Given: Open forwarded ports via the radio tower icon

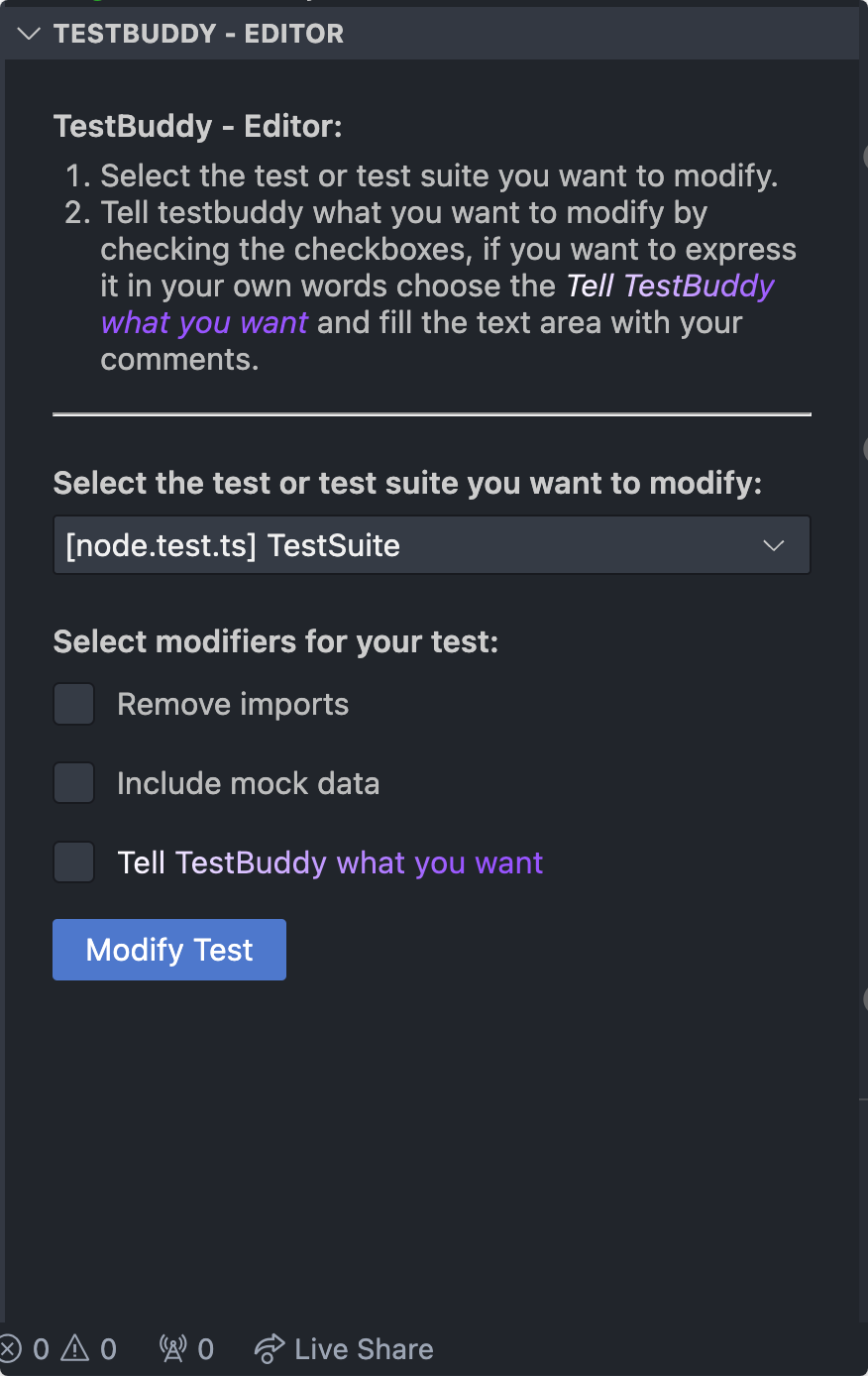Looking at the screenshot, I should coord(173,1349).
